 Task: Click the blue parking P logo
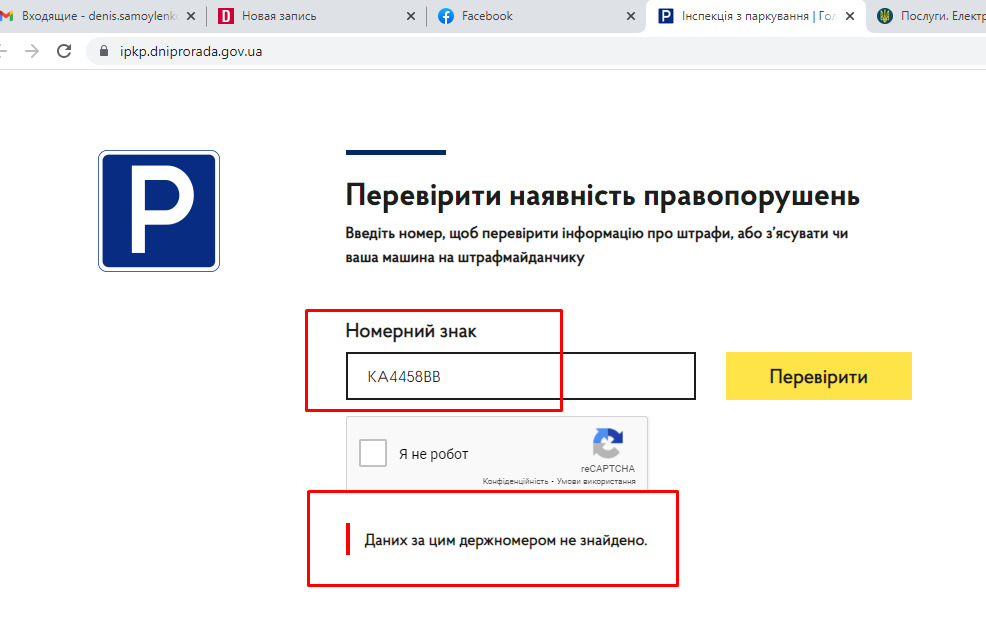pyautogui.click(x=159, y=211)
